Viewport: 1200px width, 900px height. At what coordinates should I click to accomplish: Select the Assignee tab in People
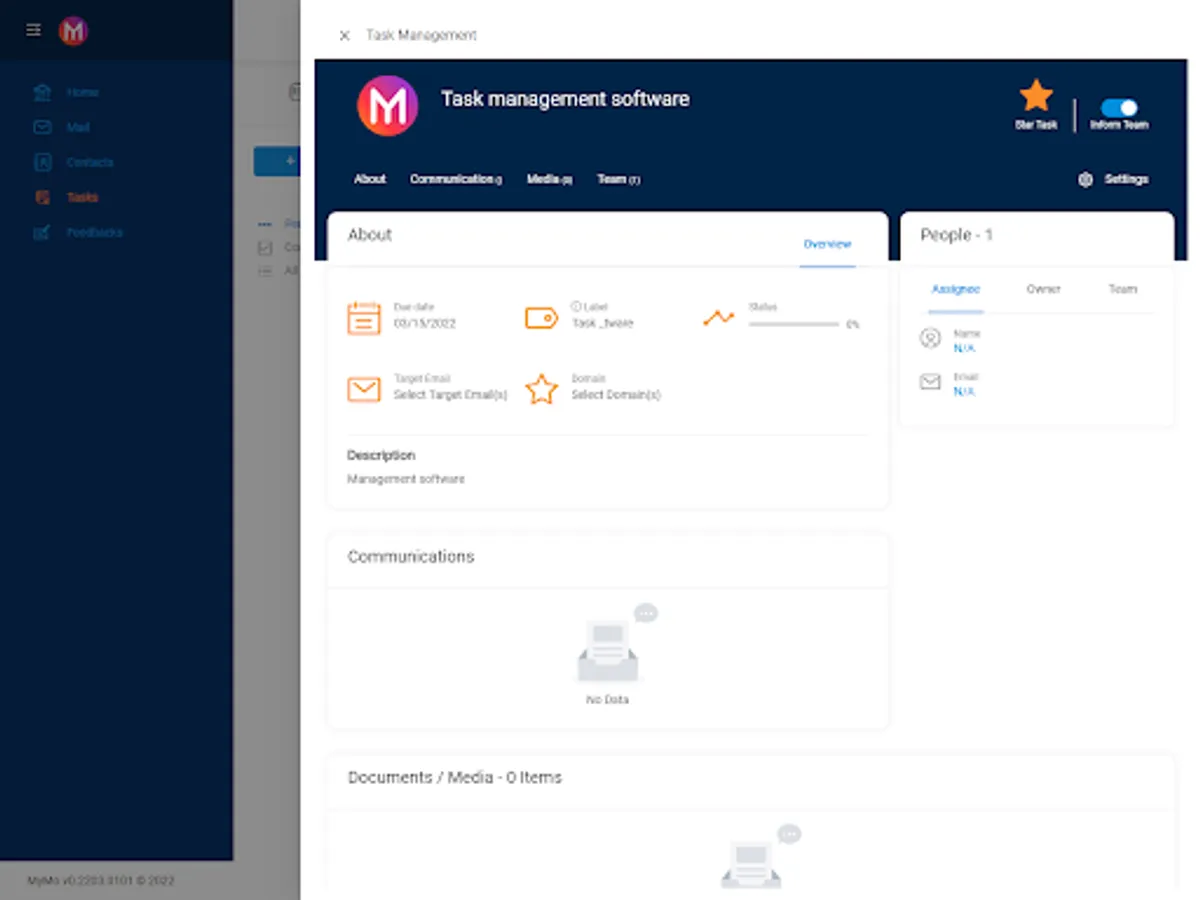pos(956,289)
